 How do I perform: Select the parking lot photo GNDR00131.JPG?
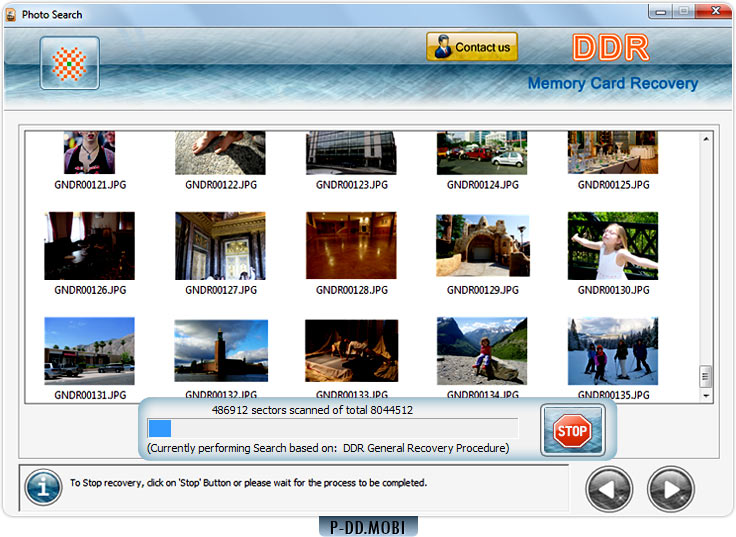point(89,351)
